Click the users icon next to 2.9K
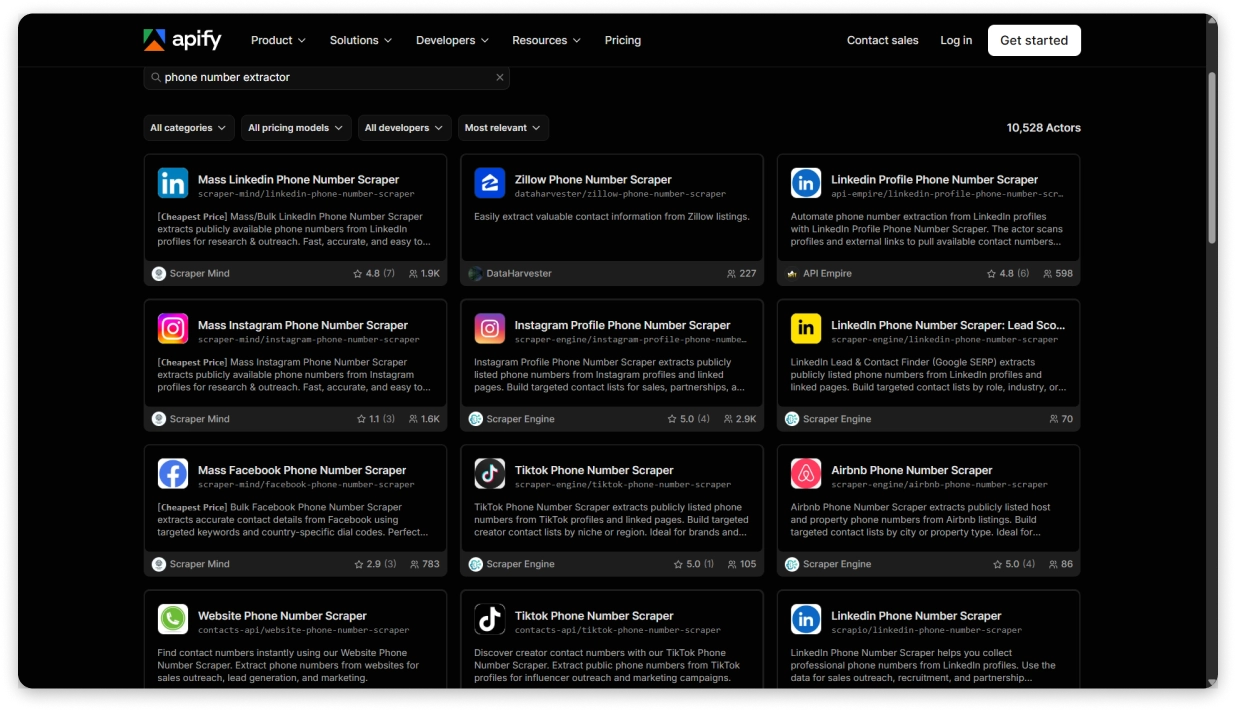 point(729,419)
